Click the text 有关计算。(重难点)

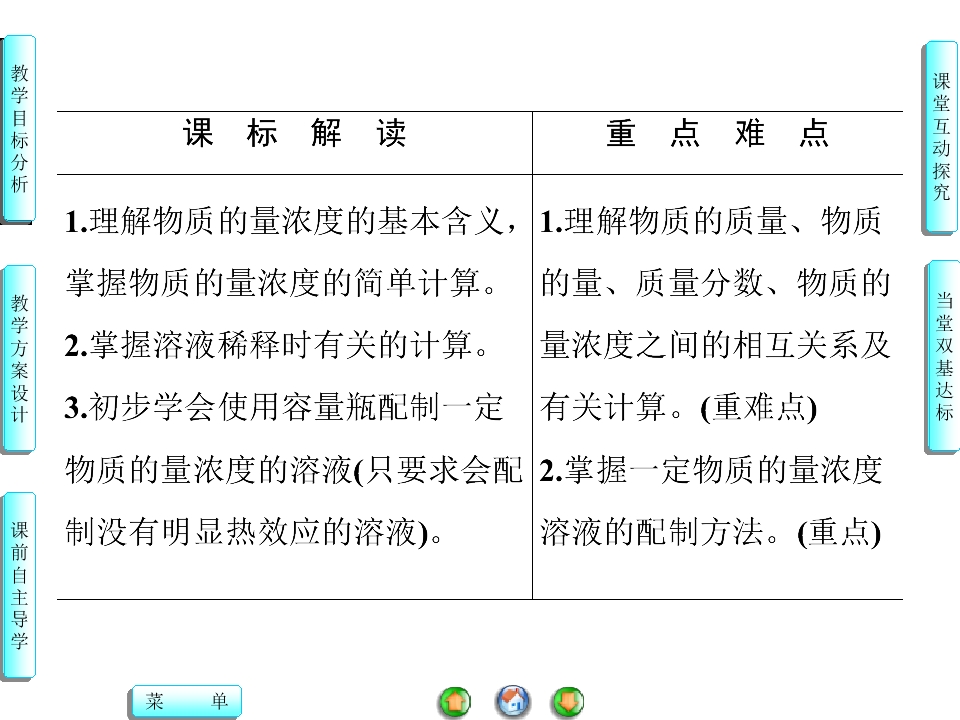[678, 408]
